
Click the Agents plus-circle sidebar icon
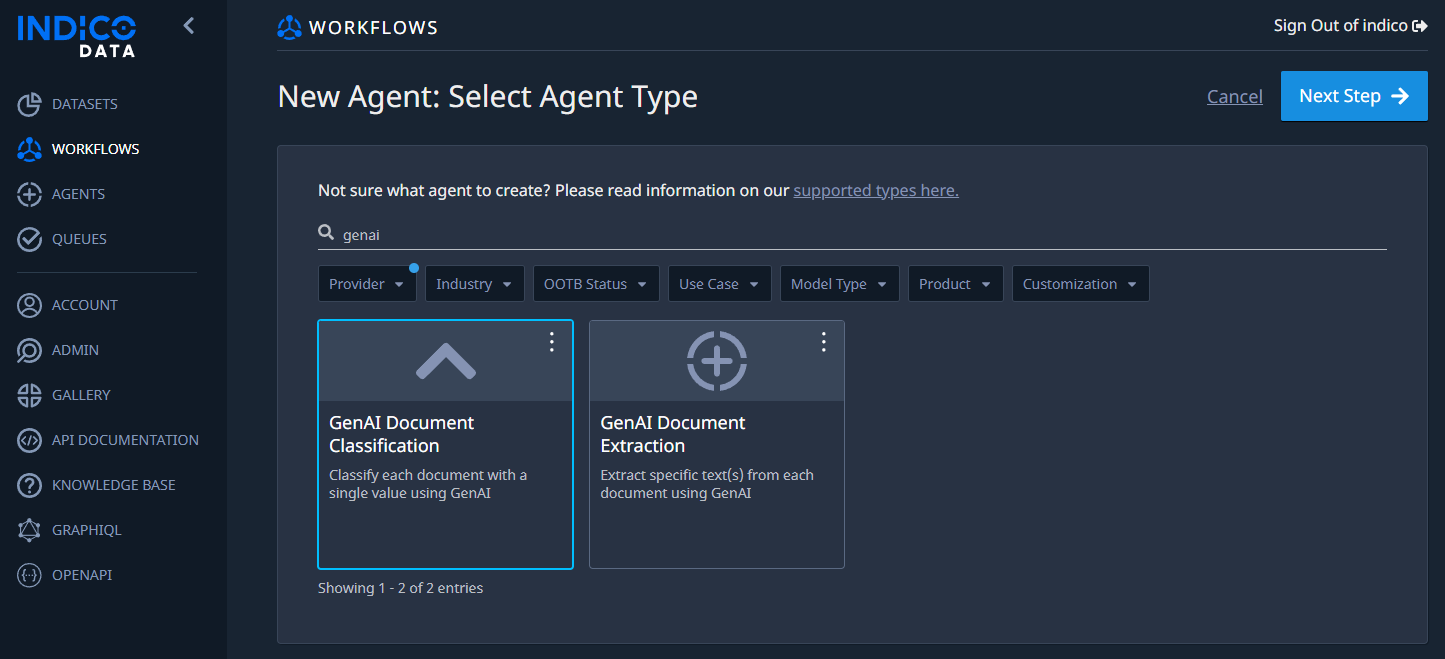(29, 194)
